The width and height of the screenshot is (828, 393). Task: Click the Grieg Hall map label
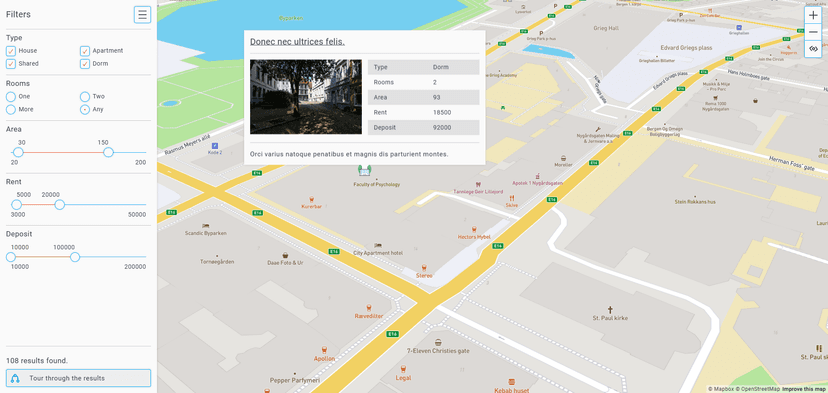tap(606, 28)
